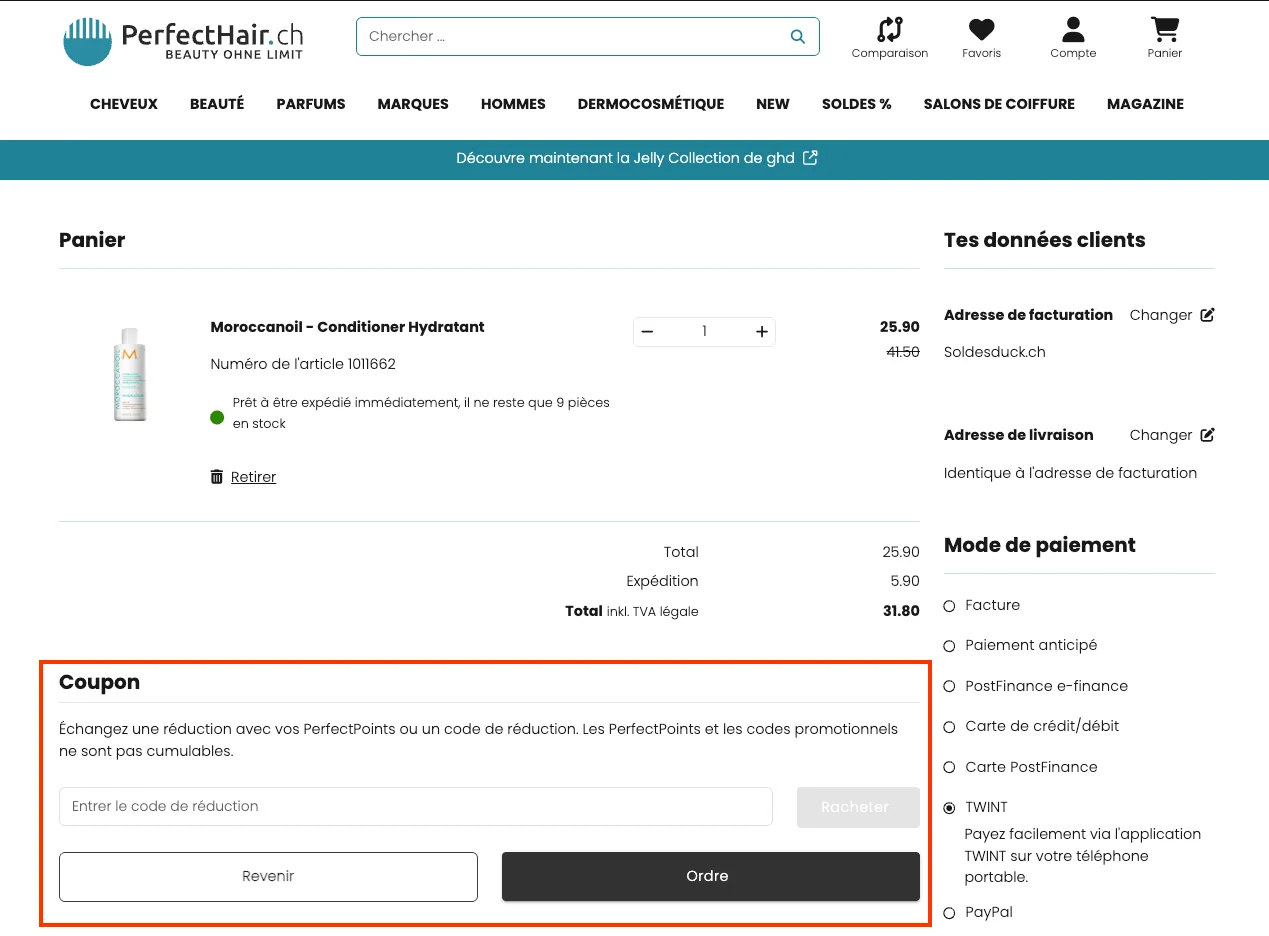Viewport: 1269px width, 936px height.
Task: Click edit icon beside delivery address Changer
Action: click(1207, 435)
